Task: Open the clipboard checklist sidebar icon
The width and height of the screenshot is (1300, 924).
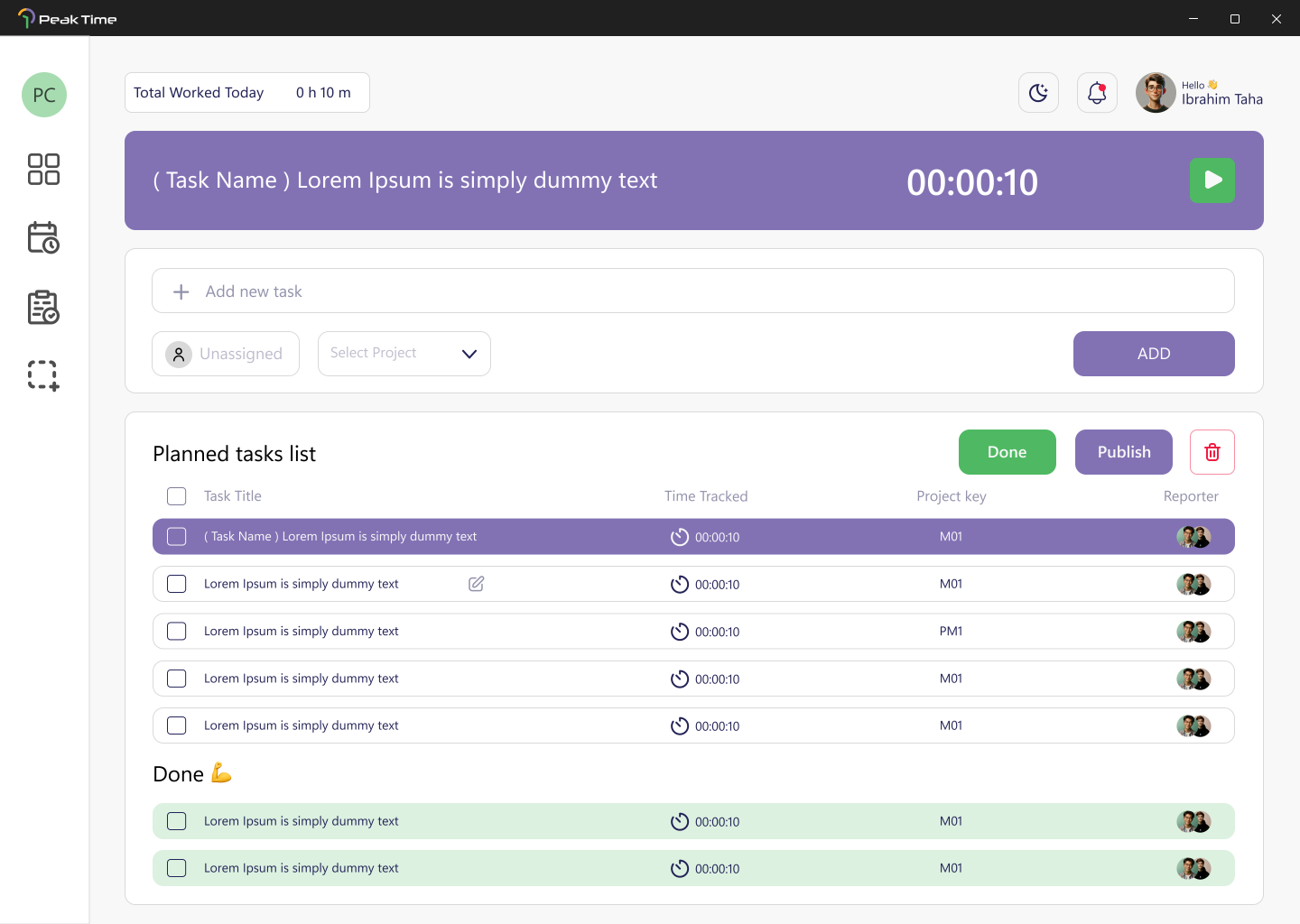Action: [x=43, y=307]
